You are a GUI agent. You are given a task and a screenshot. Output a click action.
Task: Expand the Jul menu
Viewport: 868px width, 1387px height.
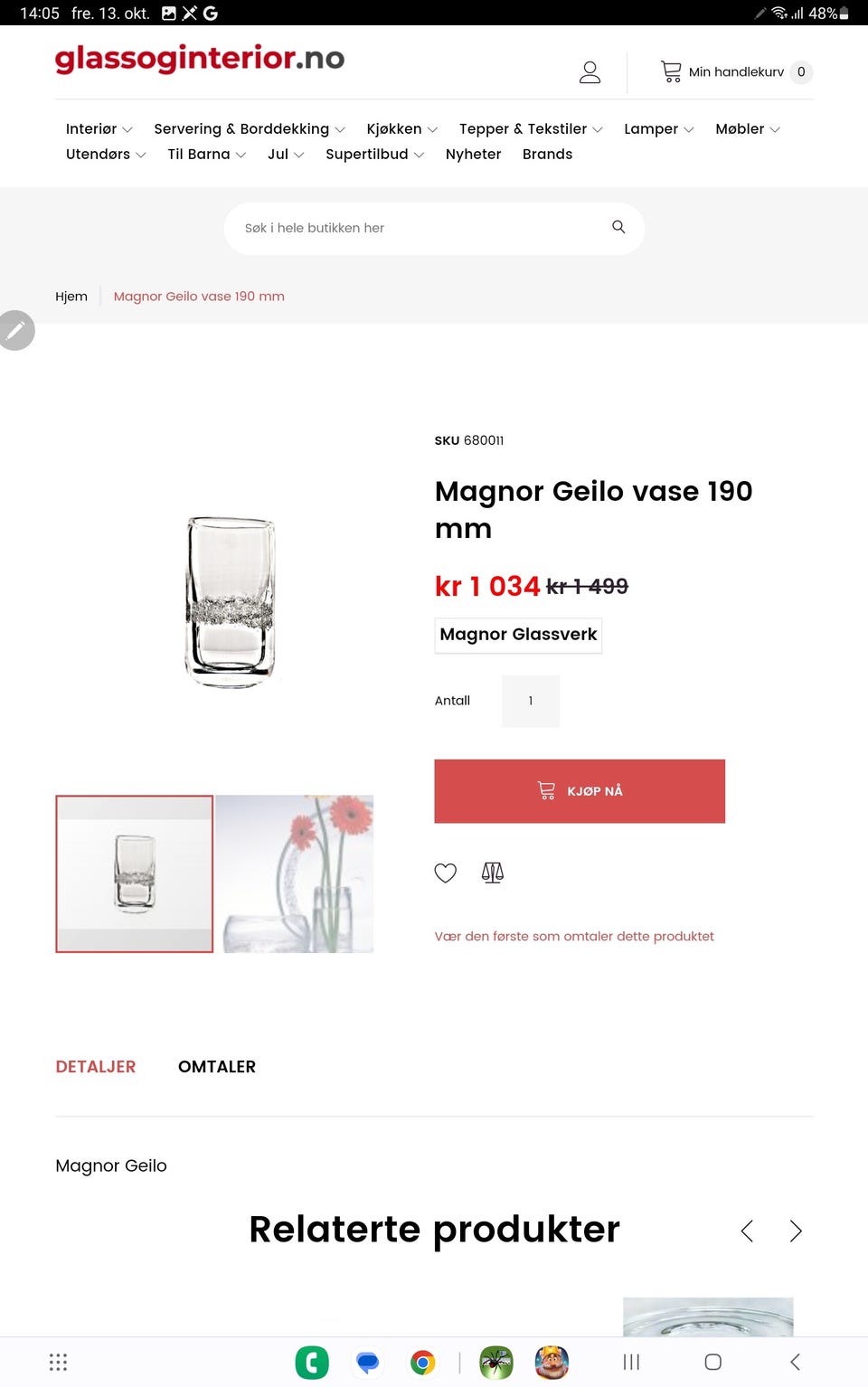click(284, 154)
